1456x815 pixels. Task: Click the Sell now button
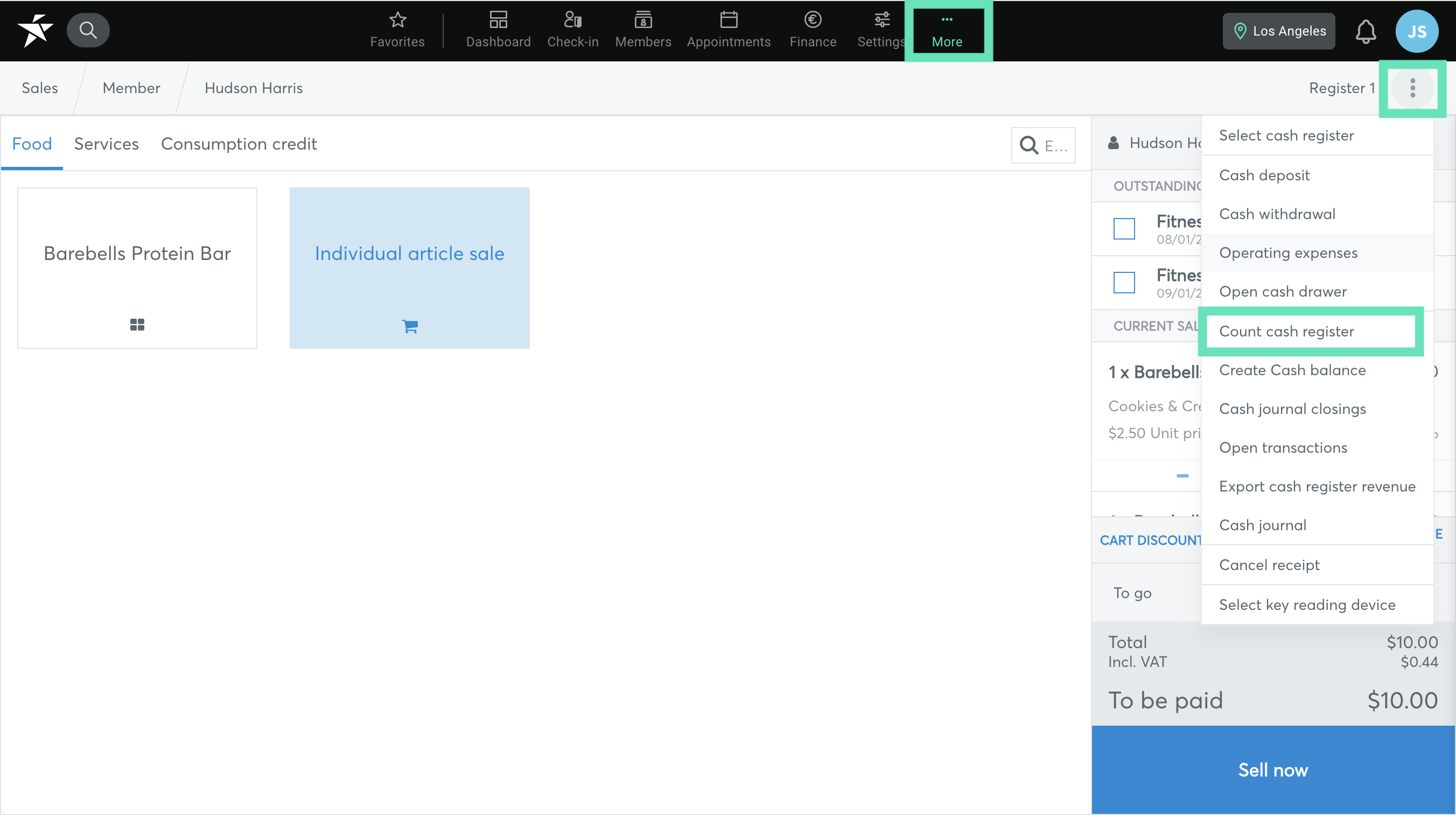1273,770
